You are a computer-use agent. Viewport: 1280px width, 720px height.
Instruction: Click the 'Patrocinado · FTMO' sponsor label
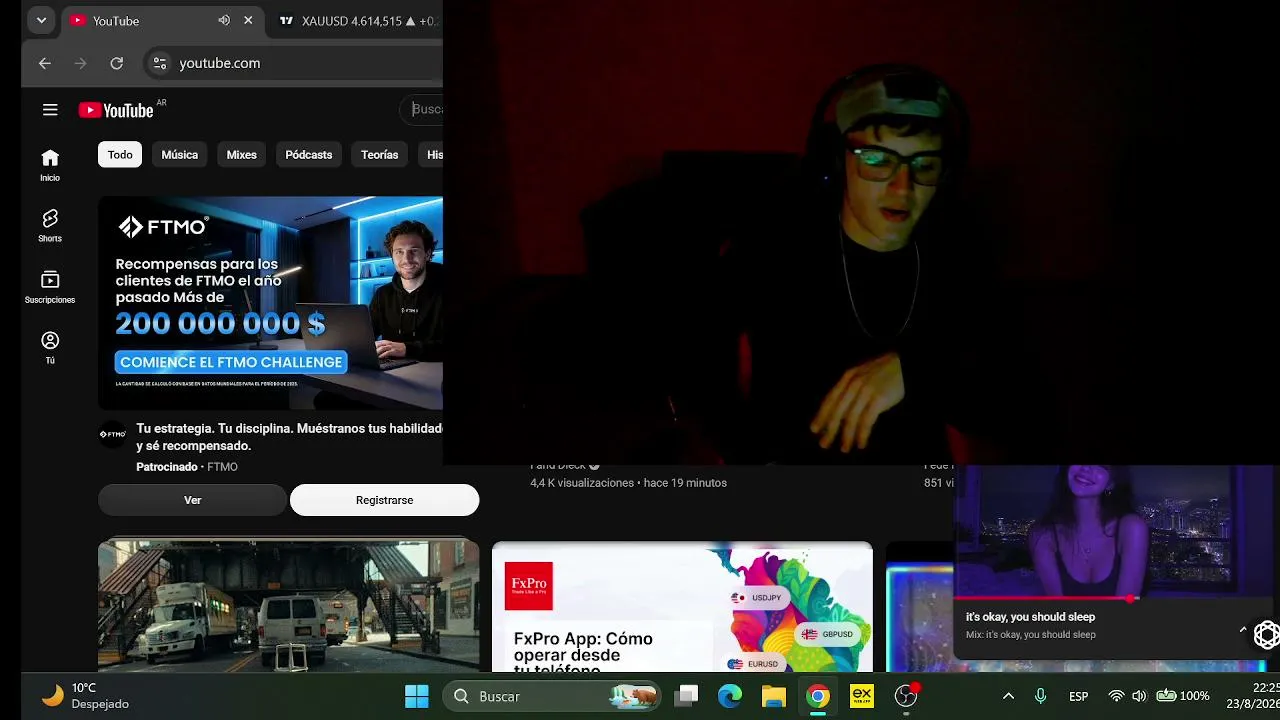tap(187, 467)
